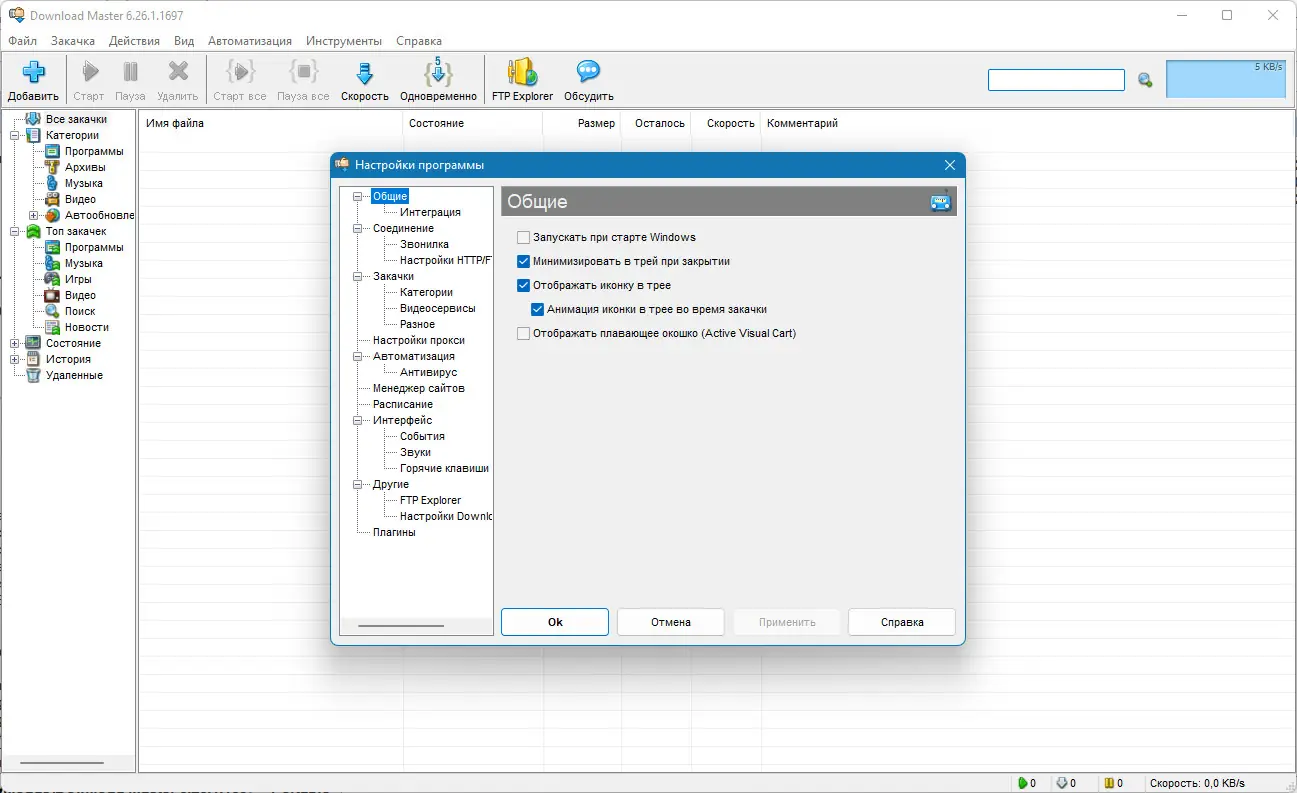
Task: Collapse the Соединение settings tree node
Action: click(x=358, y=228)
